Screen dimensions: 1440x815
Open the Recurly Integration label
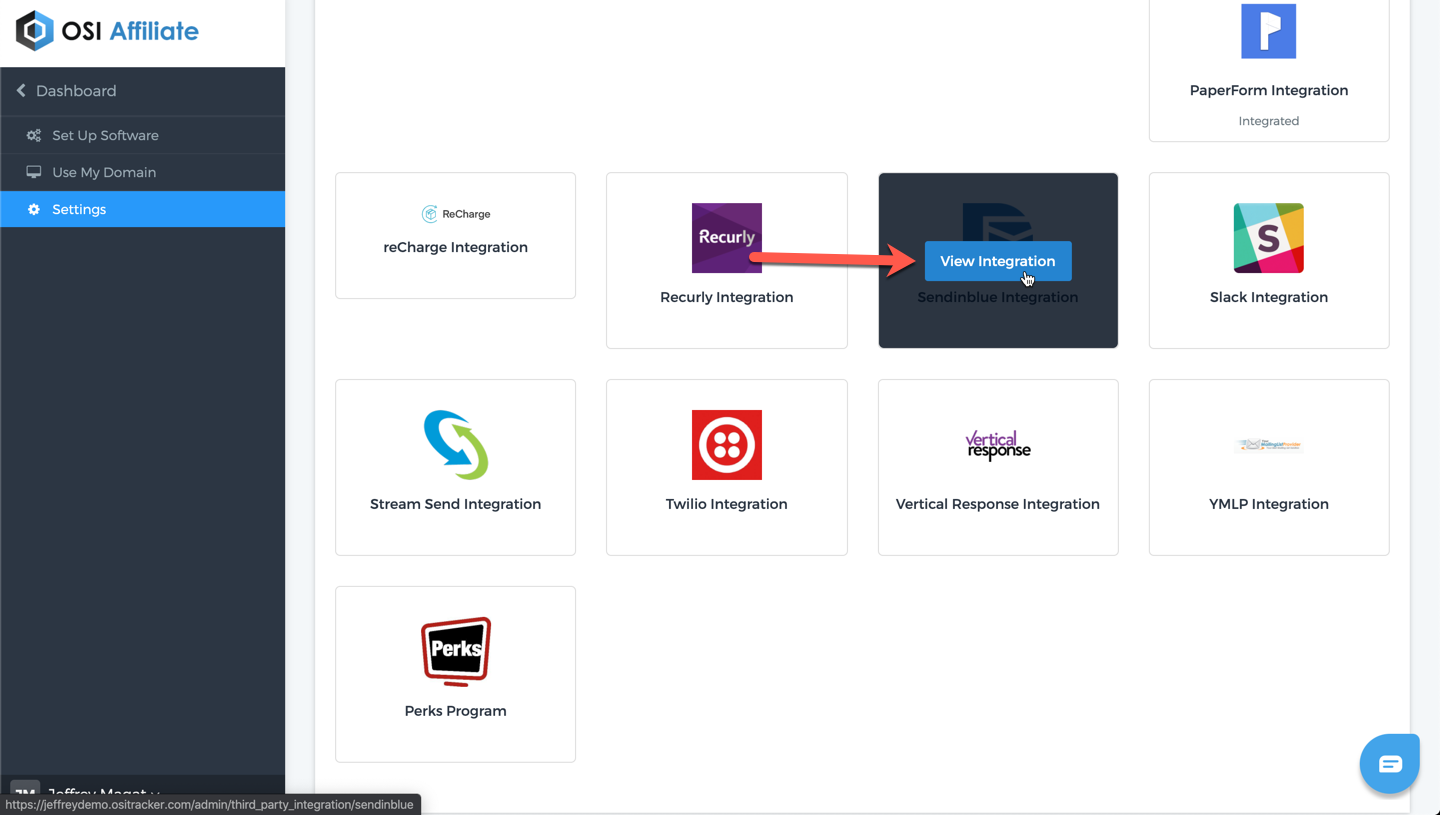727,297
